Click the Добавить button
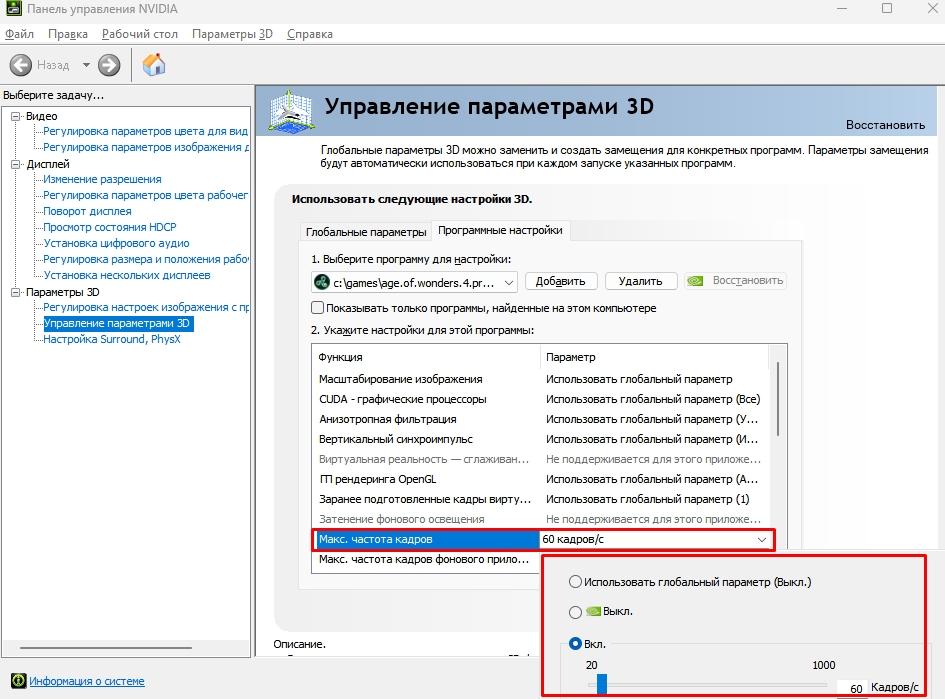Viewport: 945px width, 699px height. coord(560,281)
